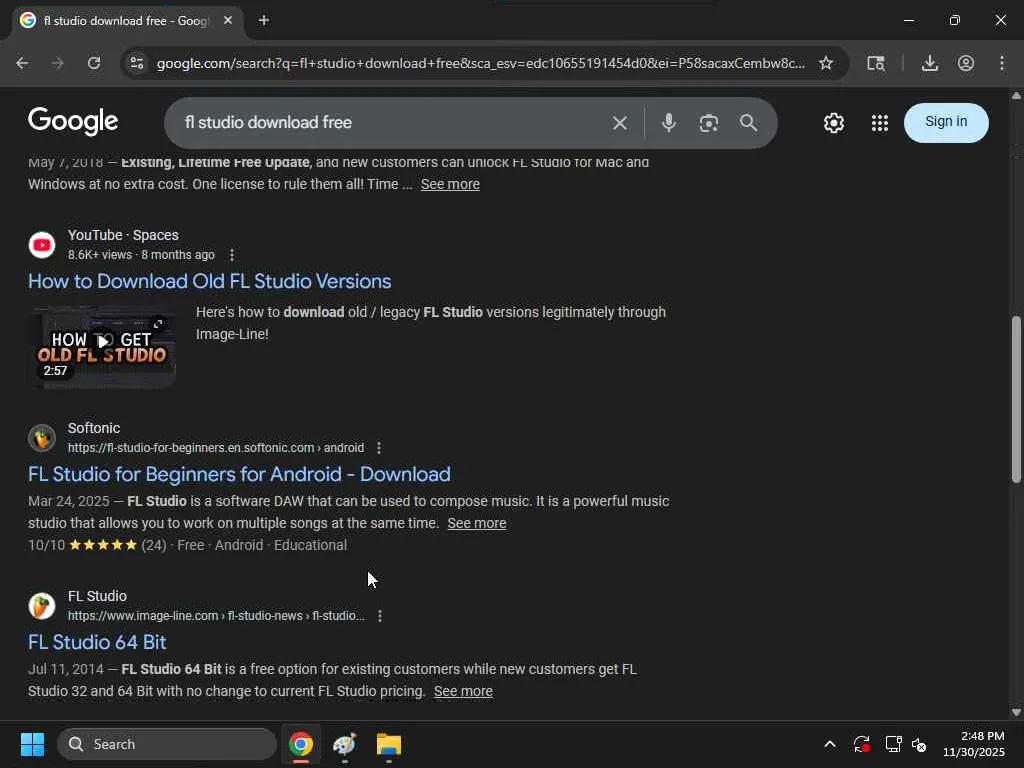1024x768 pixels.
Task: Close the fl studio download free tab
Action: 228,20
